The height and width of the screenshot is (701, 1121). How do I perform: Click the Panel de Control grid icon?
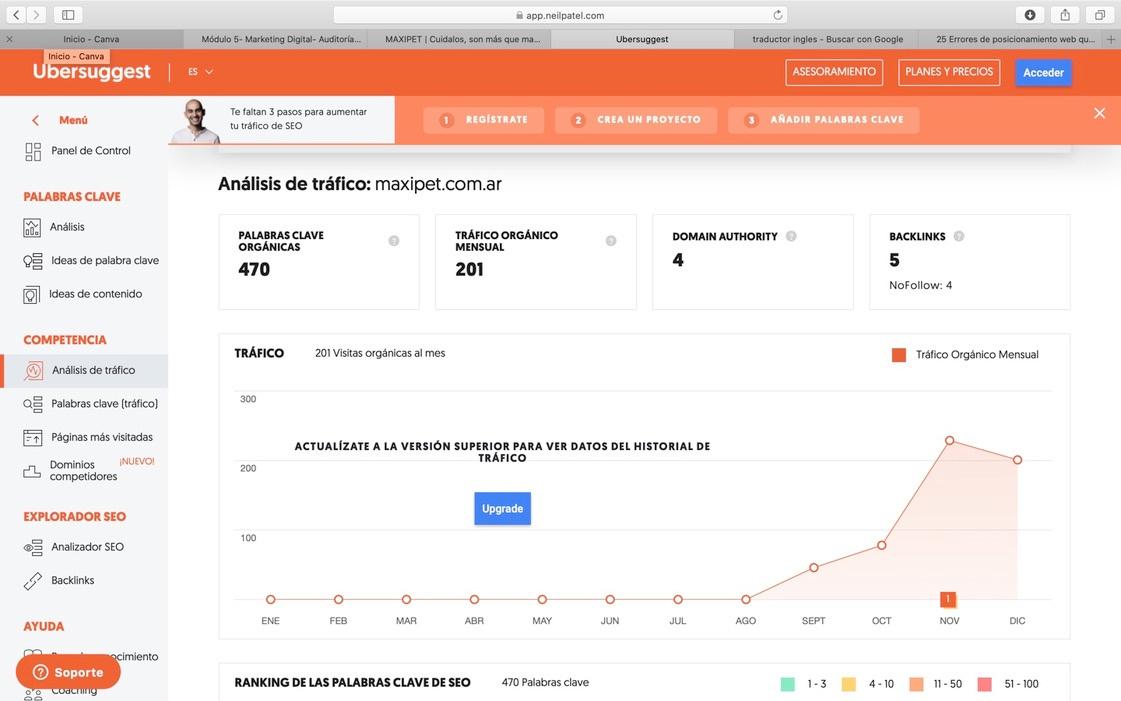33,151
